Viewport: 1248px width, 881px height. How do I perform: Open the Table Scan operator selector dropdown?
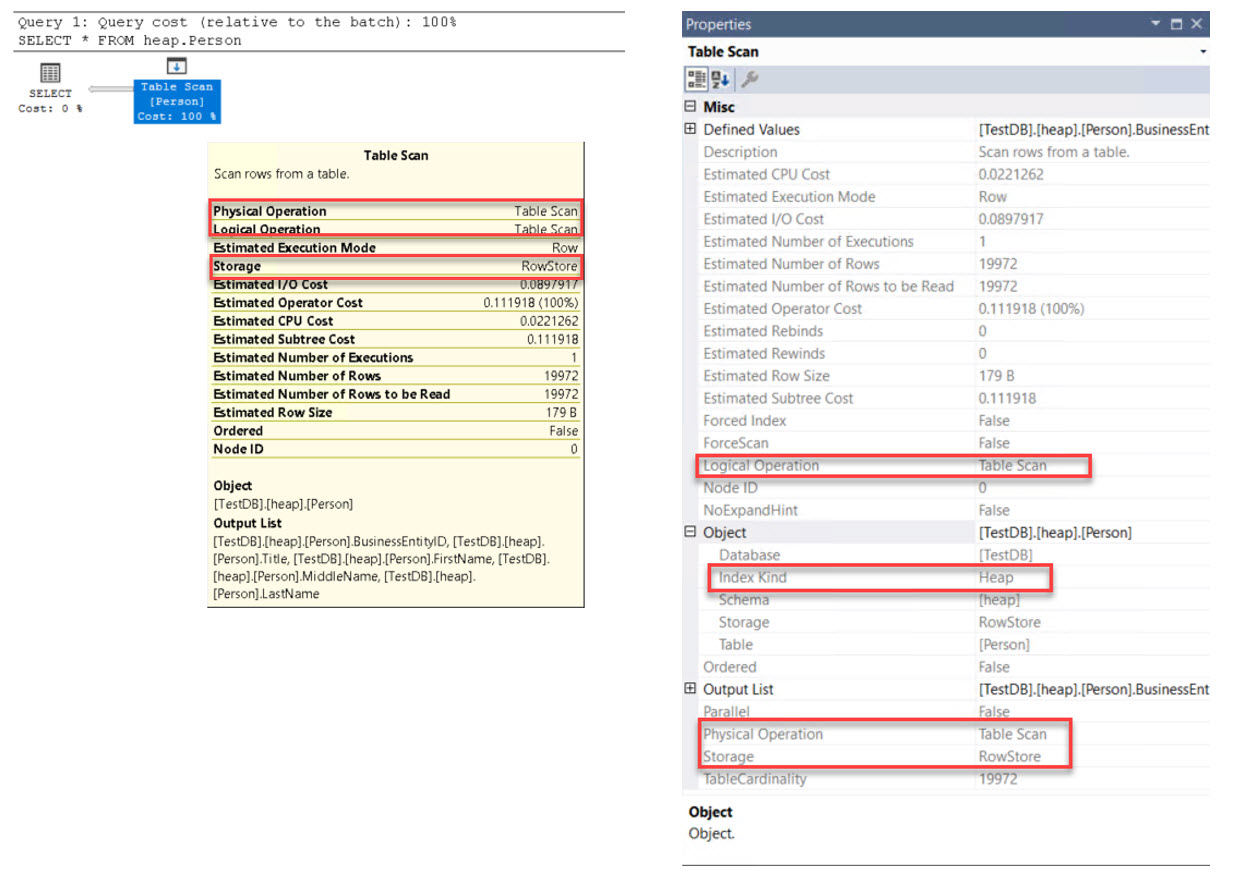1204,51
